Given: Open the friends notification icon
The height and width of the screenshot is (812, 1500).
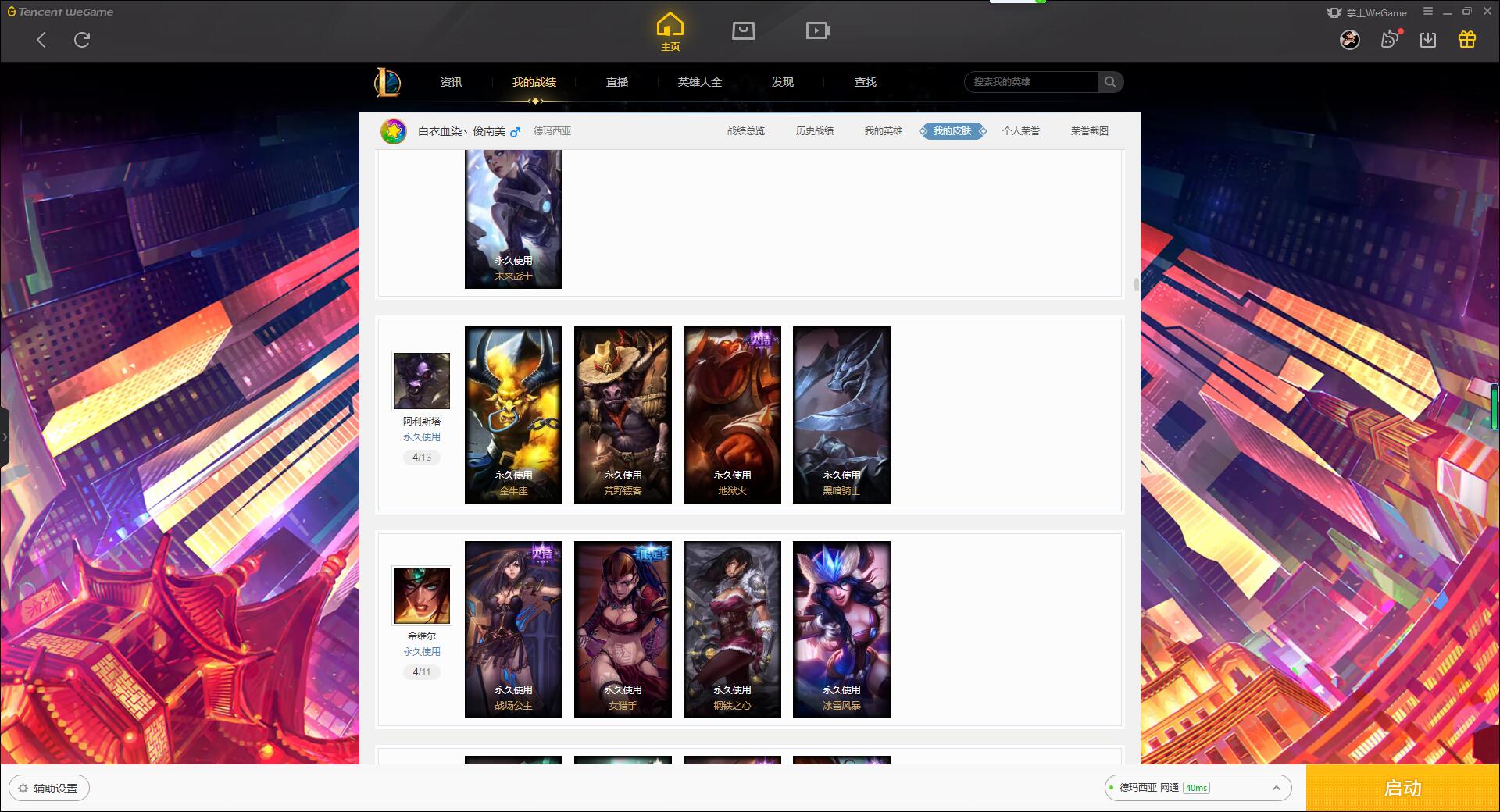Looking at the screenshot, I should pyautogui.click(x=1390, y=40).
